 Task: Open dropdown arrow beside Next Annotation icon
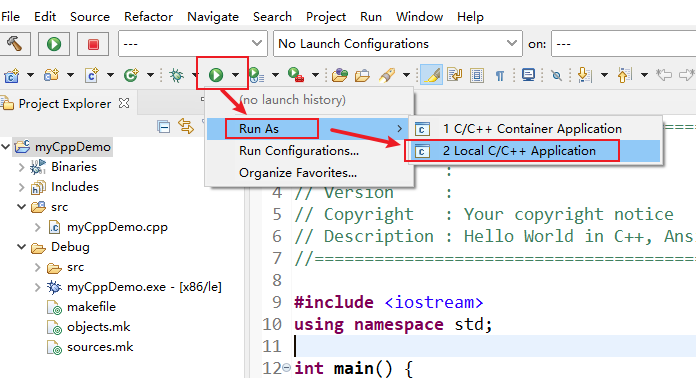[604, 75]
